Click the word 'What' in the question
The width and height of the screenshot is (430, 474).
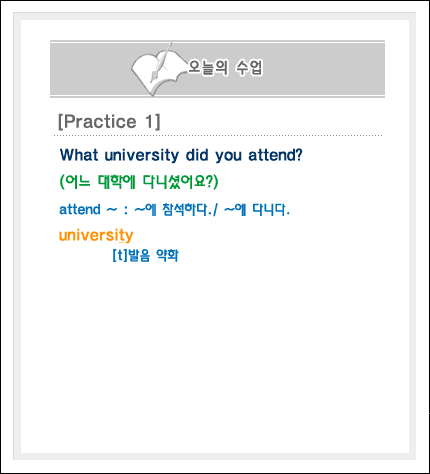[79, 155]
